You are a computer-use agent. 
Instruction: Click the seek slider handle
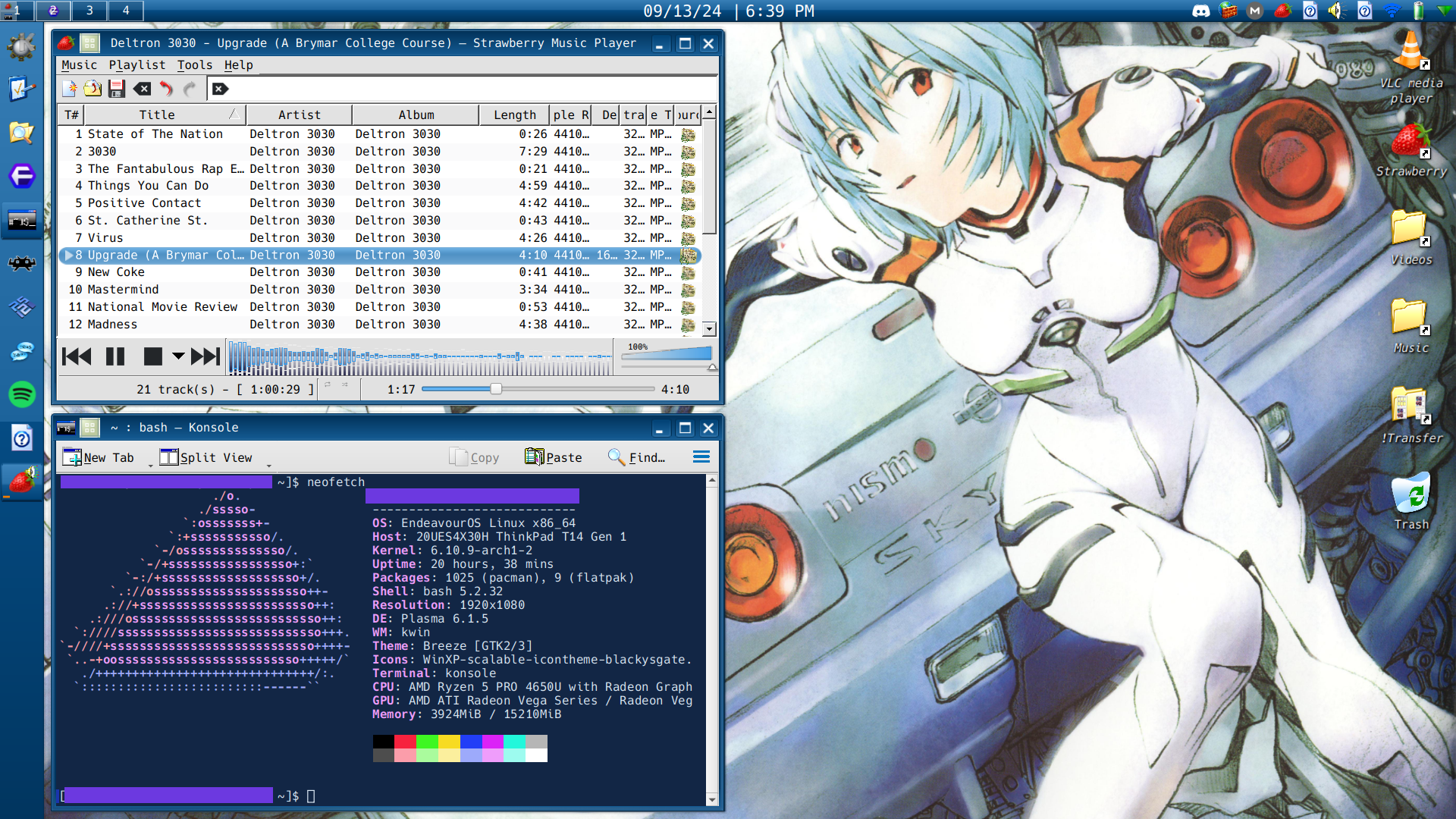(x=496, y=389)
